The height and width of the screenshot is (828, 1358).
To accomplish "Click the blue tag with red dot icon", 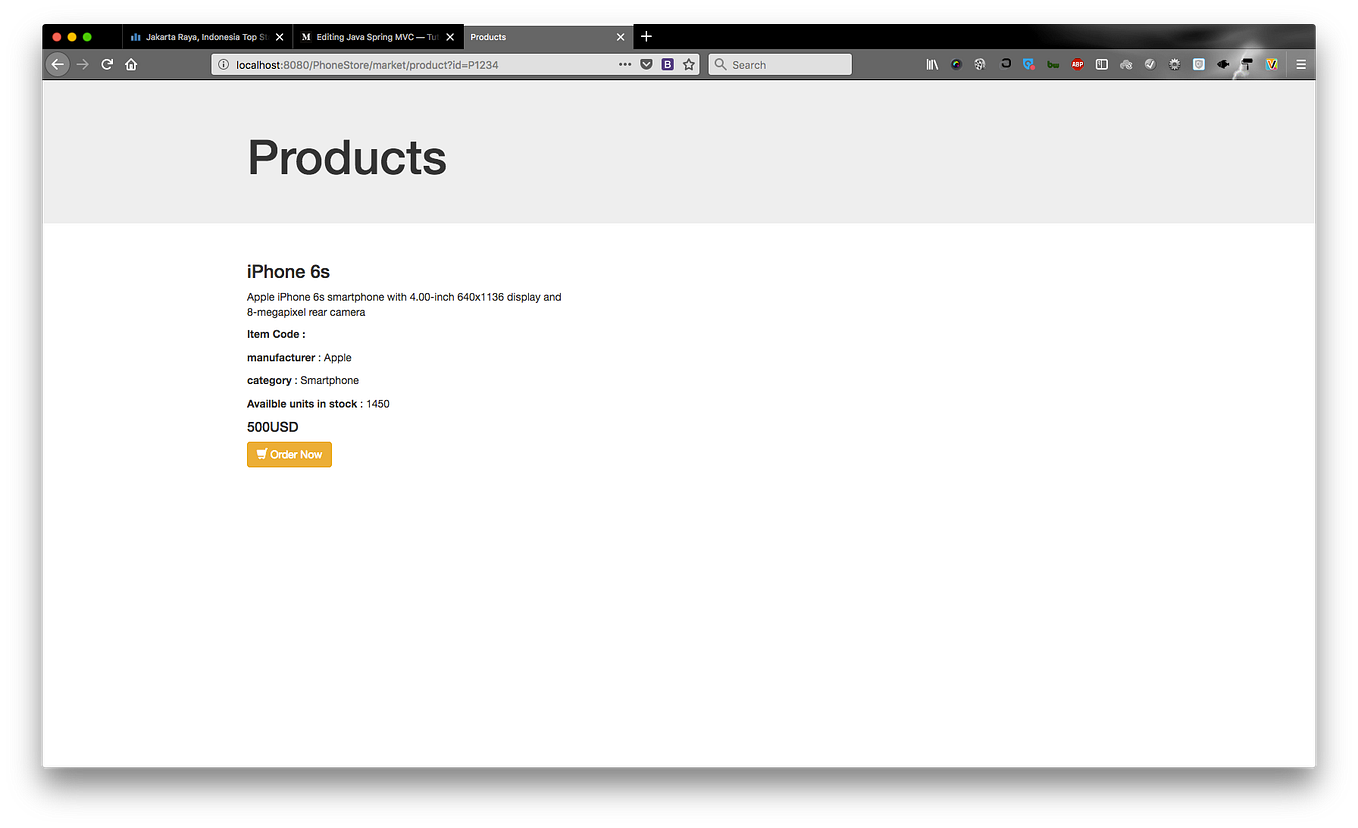I will click(x=1029, y=64).
